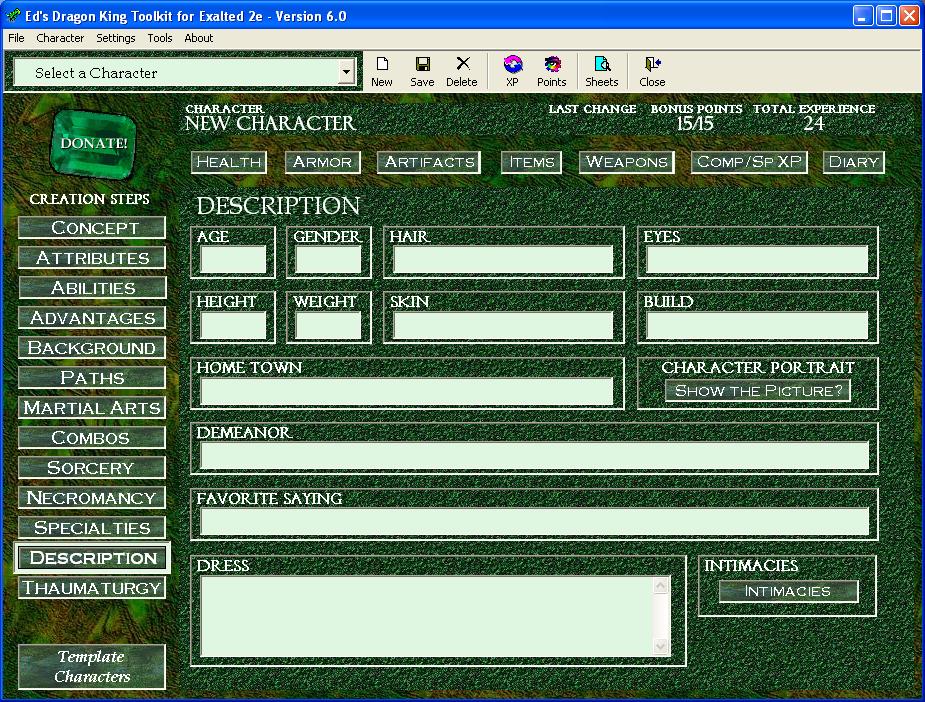Image resolution: width=925 pixels, height=702 pixels.
Task: Minimize the Dragon King Toolkit window
Action: pyautogui.click(x=863, y=15)
